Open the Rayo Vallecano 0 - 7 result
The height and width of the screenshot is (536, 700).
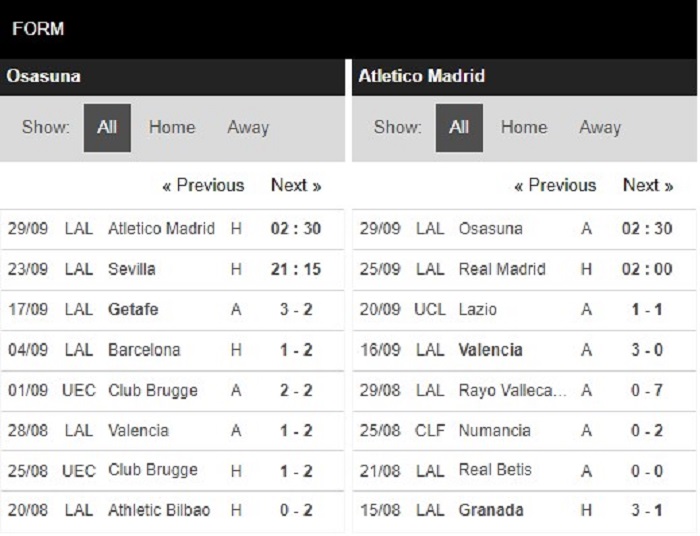(x=524, y=391)
